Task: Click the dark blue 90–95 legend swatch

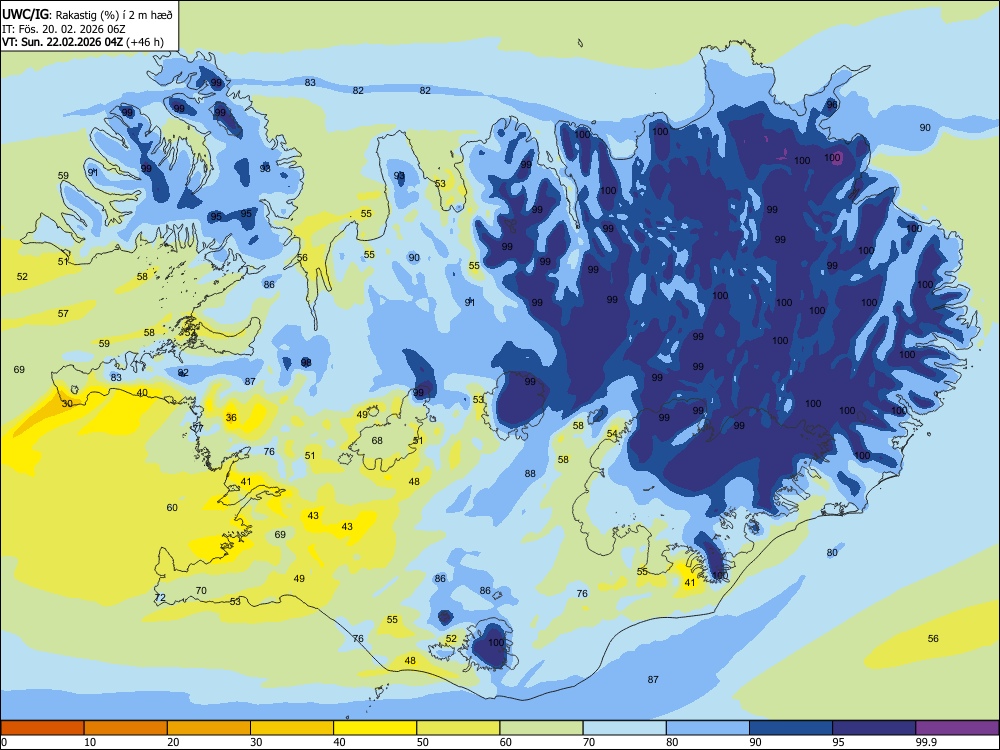Action: point(791,728)
